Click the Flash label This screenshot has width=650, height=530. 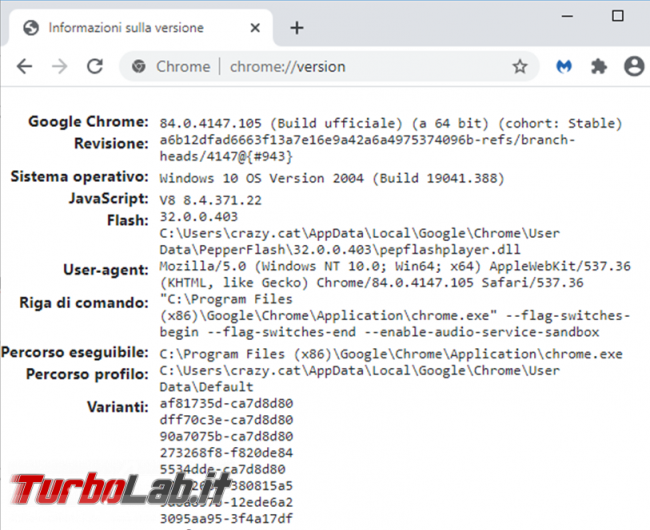128,220
